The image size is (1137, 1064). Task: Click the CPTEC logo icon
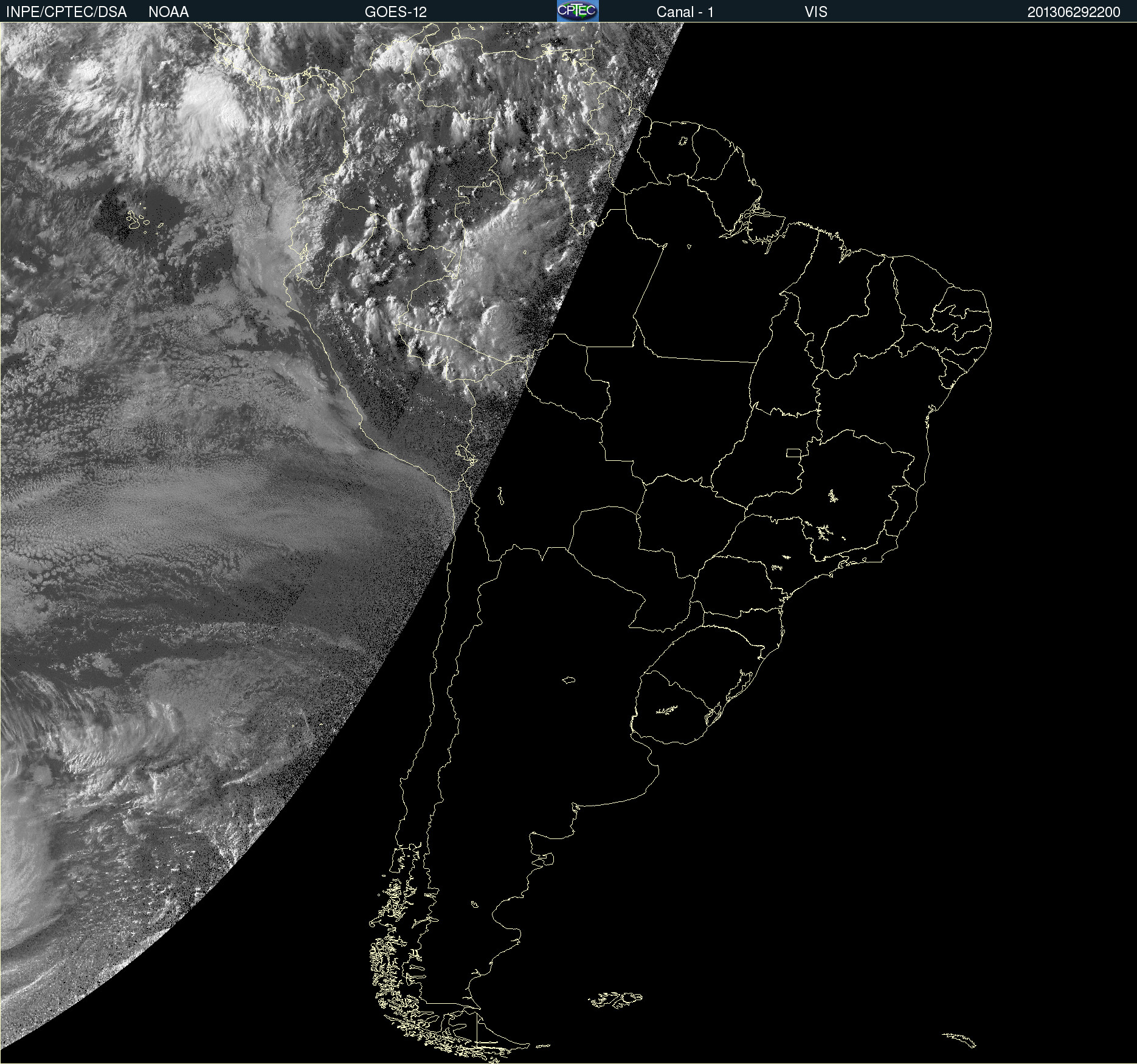click(578, 11)
